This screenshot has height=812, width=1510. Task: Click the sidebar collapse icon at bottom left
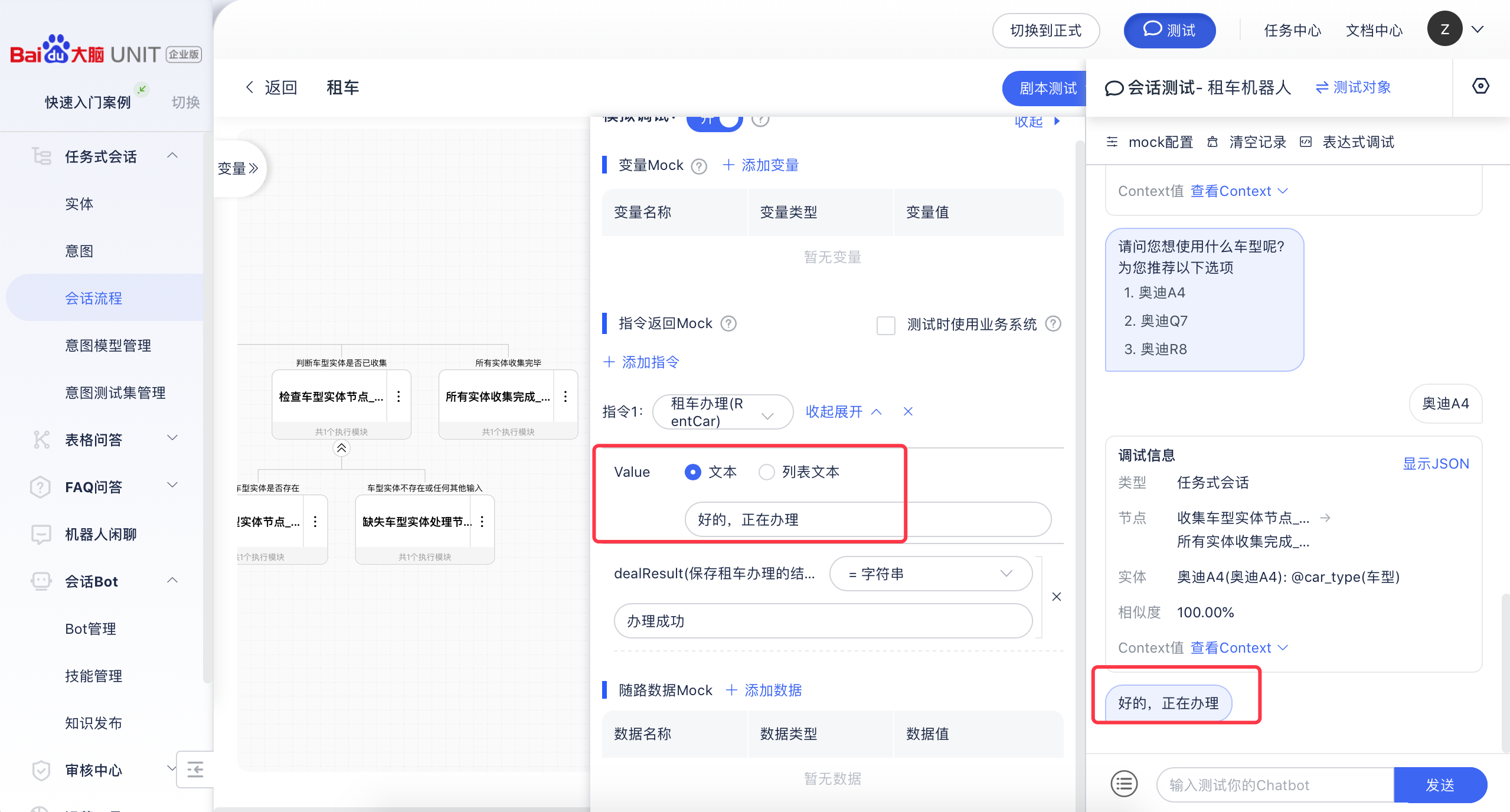(195, 770)
